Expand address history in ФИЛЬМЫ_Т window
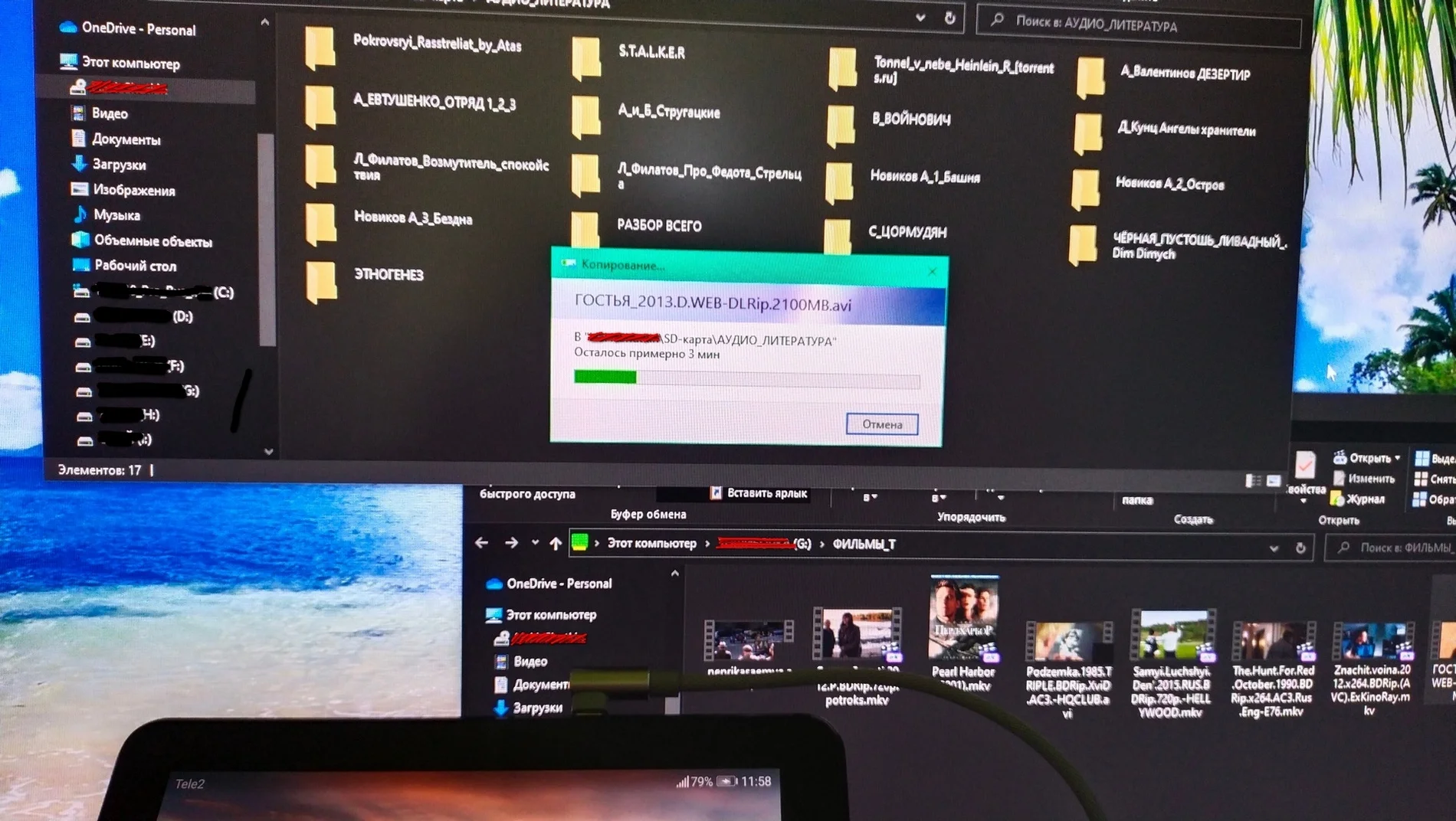This screenshot has height=821, width=1456. (1273, 548)
